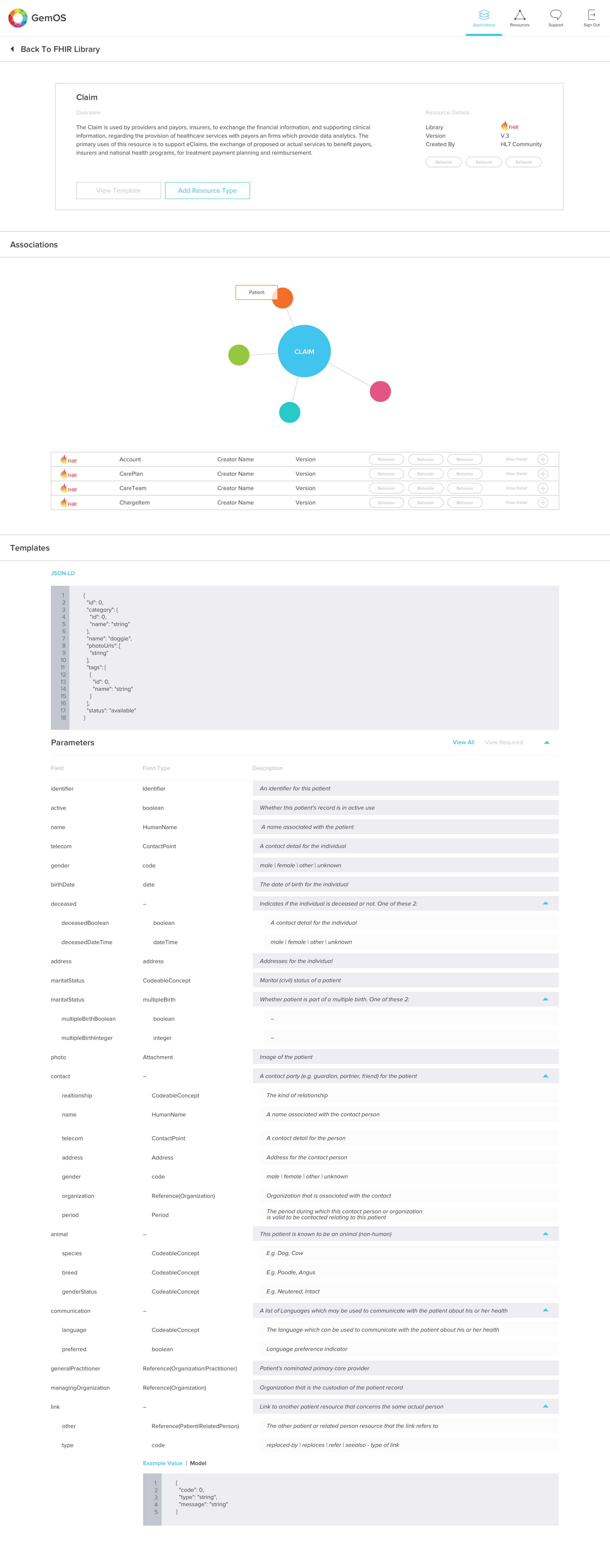The image size is (610, 1568).
Task: Switch to Example Value tab
Action: pyautogui.click(x=163, y=1463)
